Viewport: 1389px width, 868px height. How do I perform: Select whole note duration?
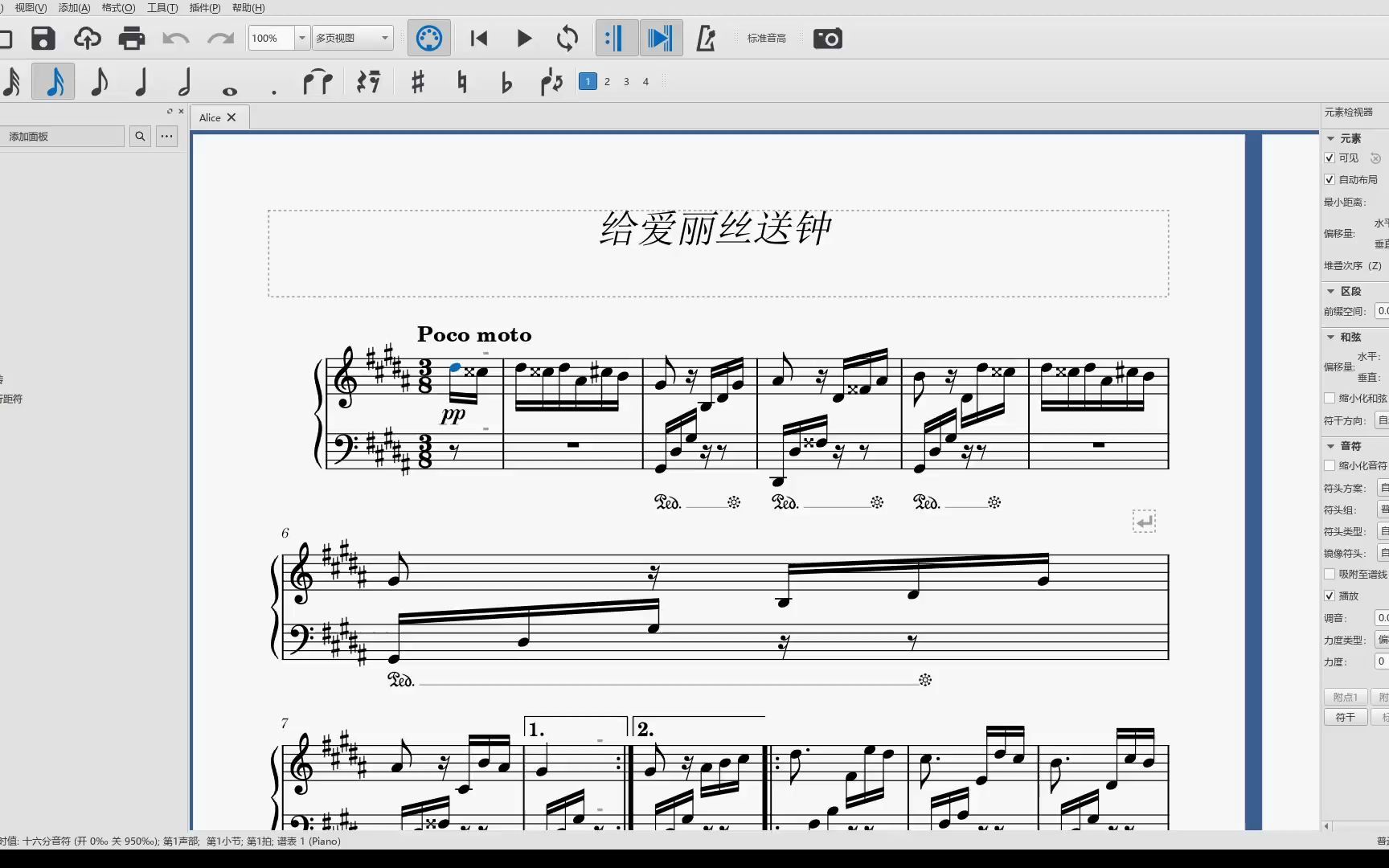click(230, 91)
